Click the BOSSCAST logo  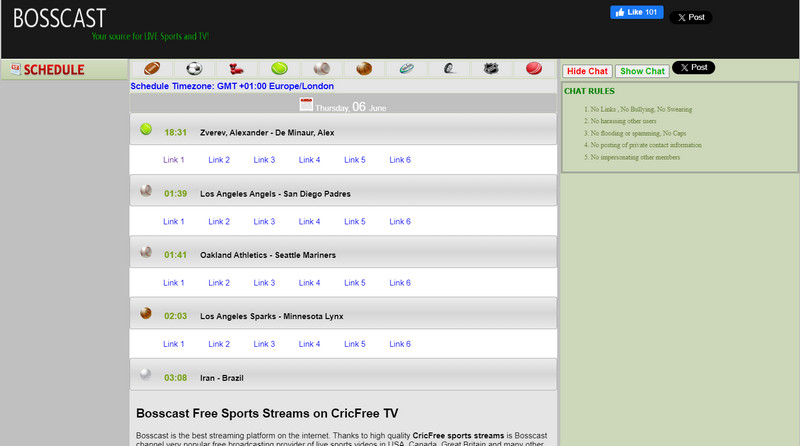59,18
